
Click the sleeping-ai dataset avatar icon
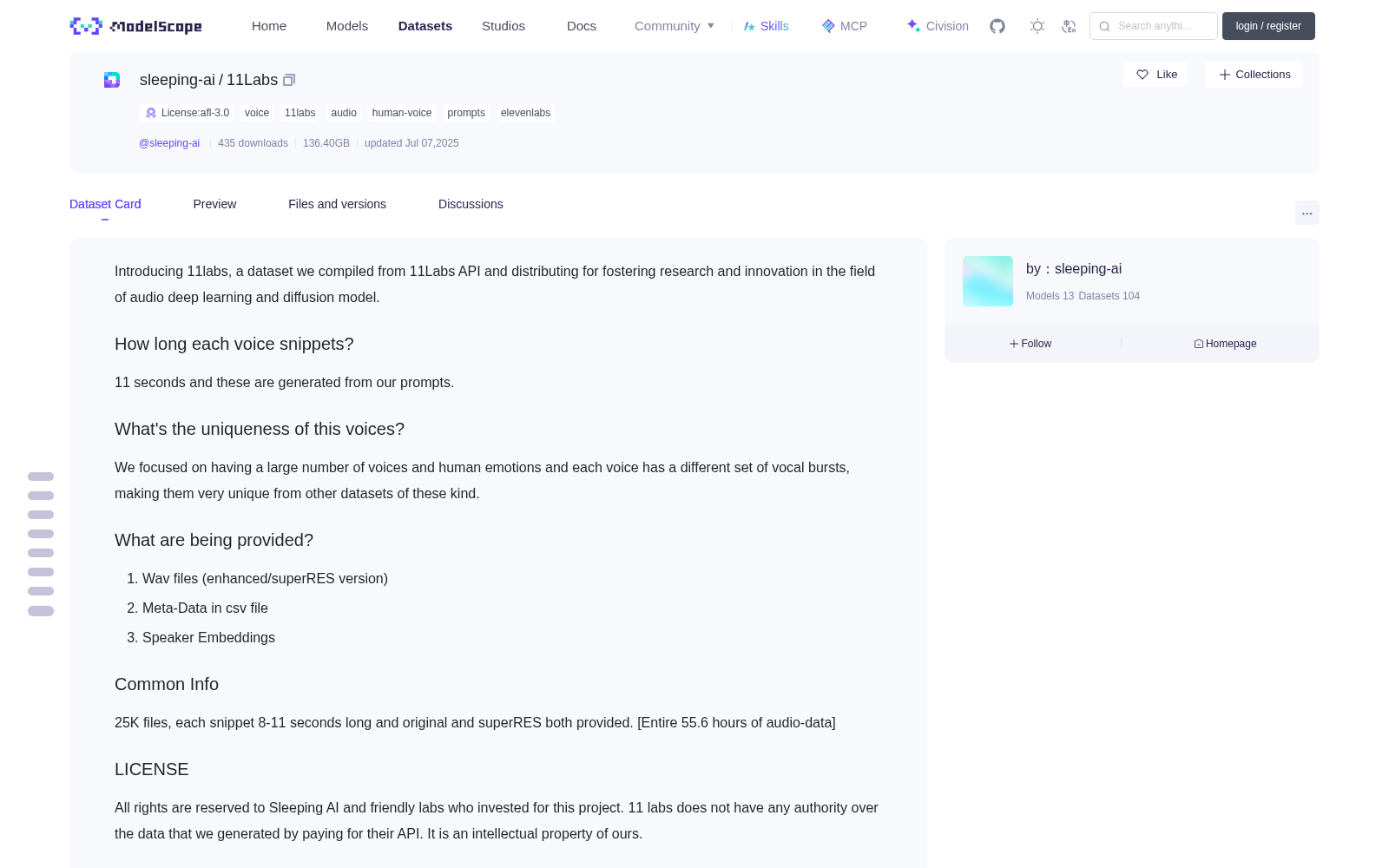click(x=112, y=80)
